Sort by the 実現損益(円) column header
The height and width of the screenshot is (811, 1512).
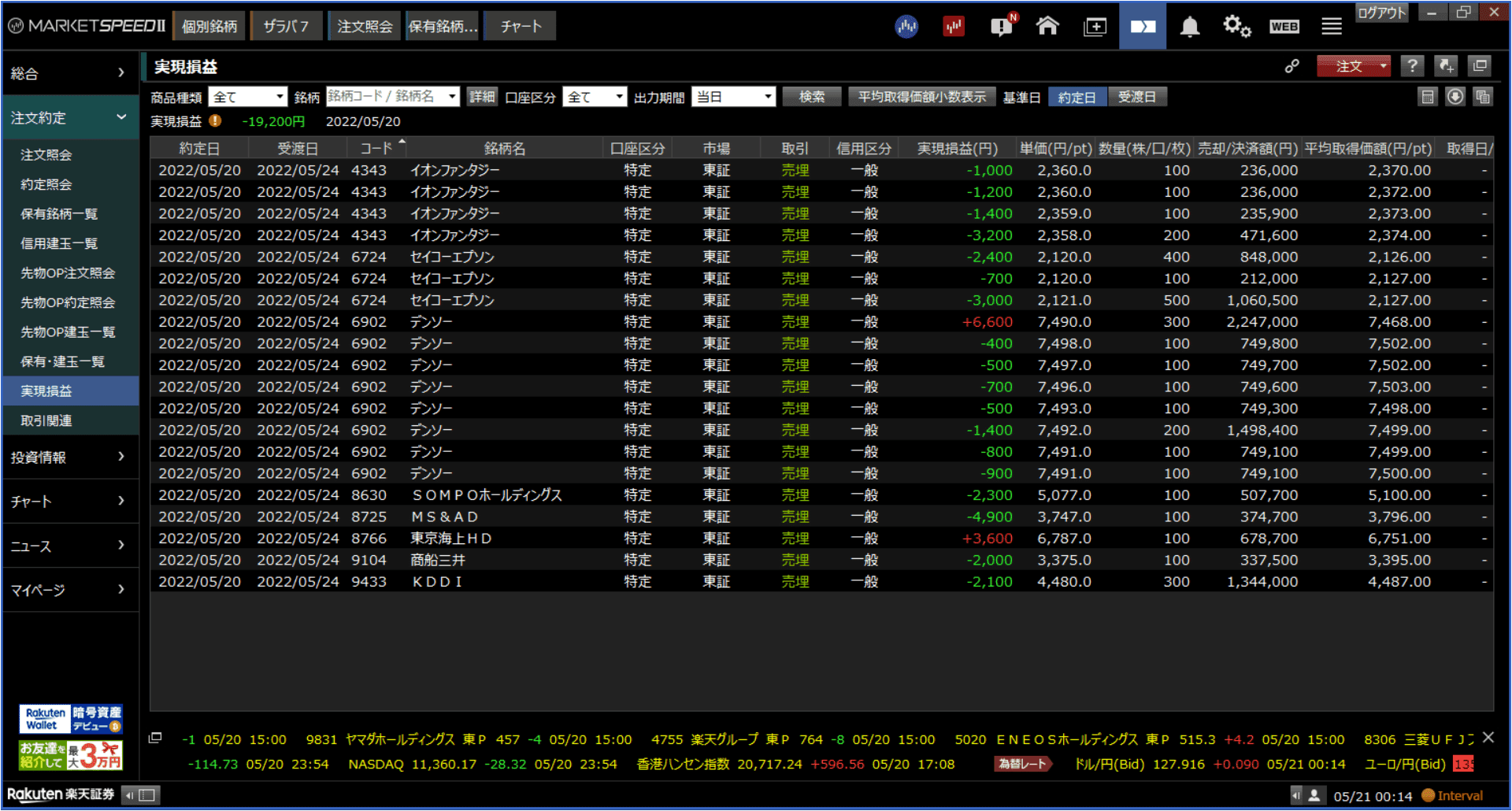coord(958,148)
